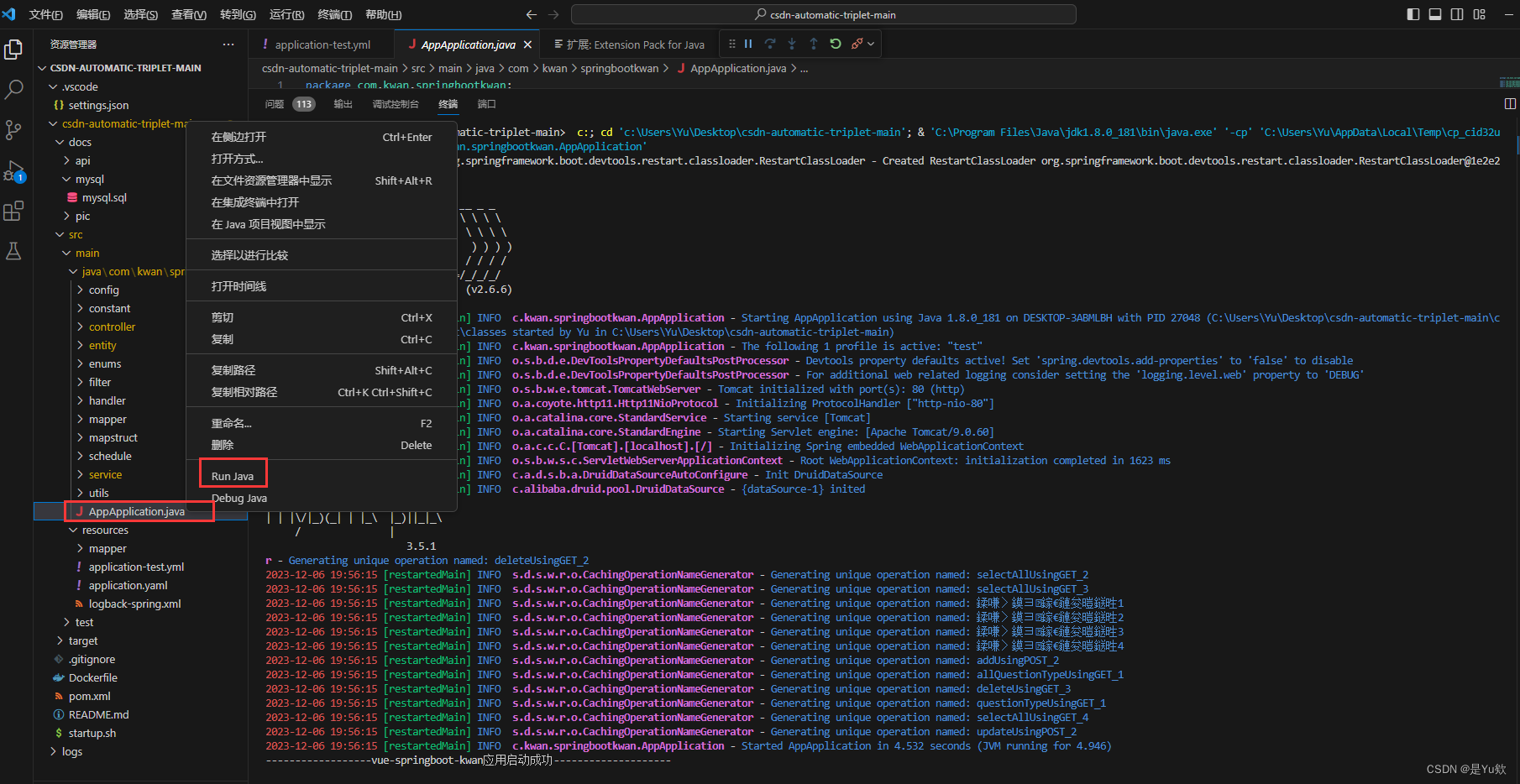
Task: Toggle the primary sidebar visibility
Action: pos(1412,13)
